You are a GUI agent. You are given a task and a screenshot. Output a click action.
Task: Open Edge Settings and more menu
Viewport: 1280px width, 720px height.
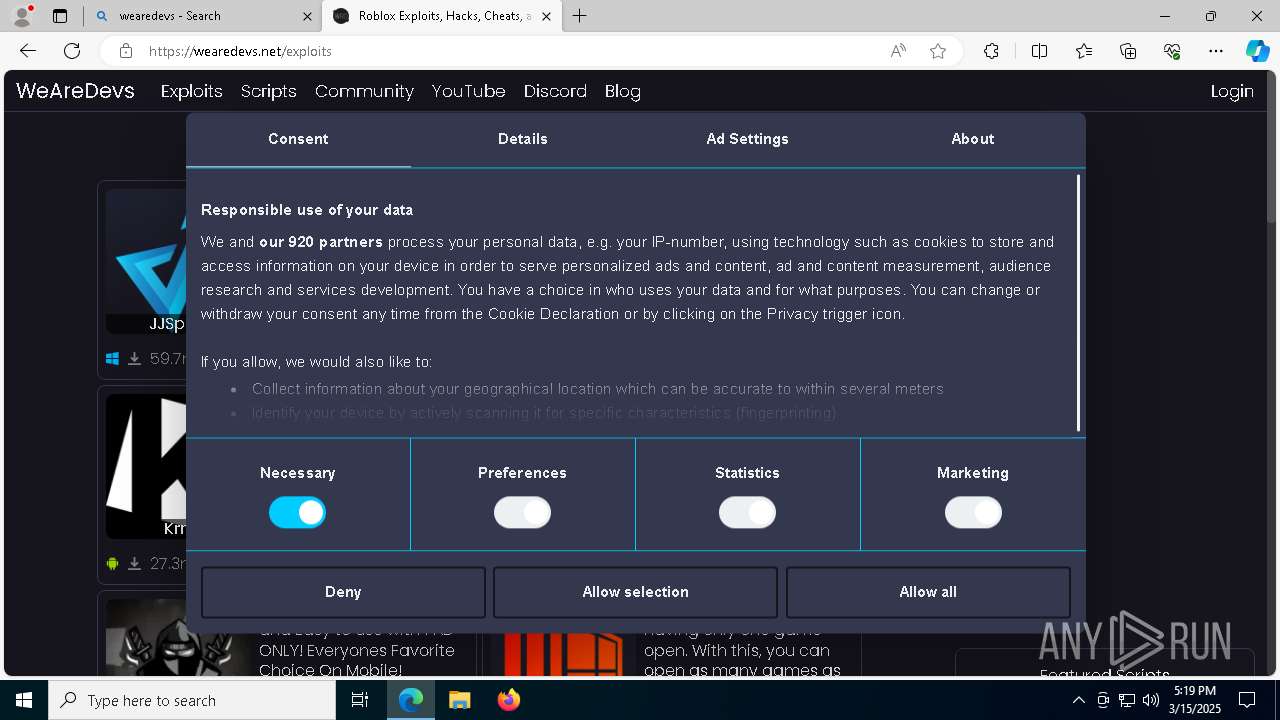[x=1216, y=51]
